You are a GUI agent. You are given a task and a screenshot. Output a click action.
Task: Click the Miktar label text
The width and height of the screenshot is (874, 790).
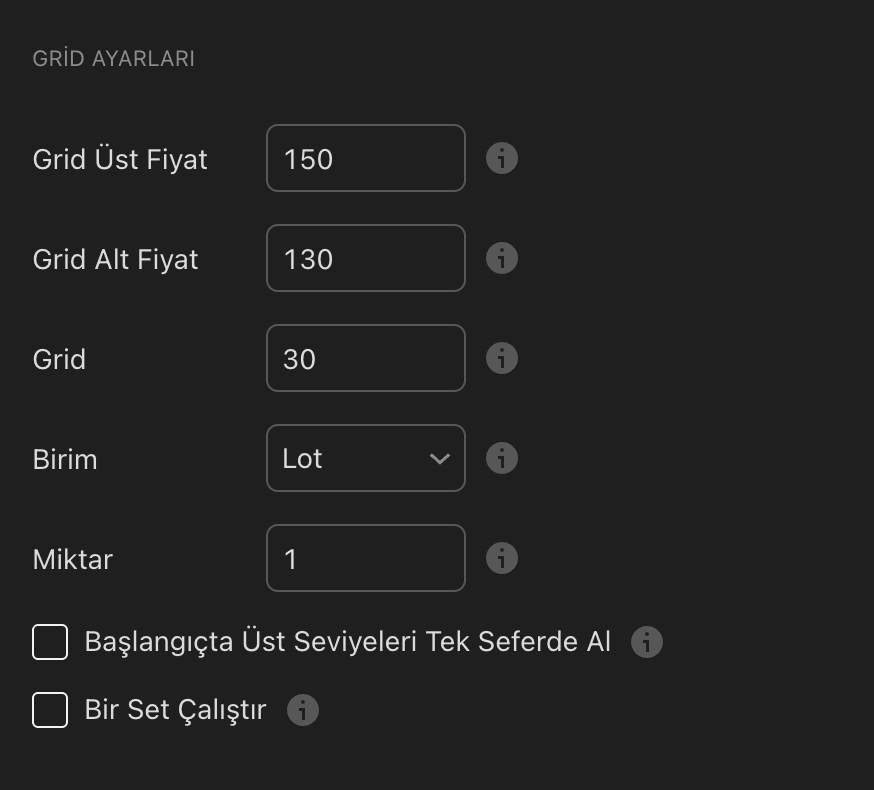pyautogui.click(x=72, y=559)
